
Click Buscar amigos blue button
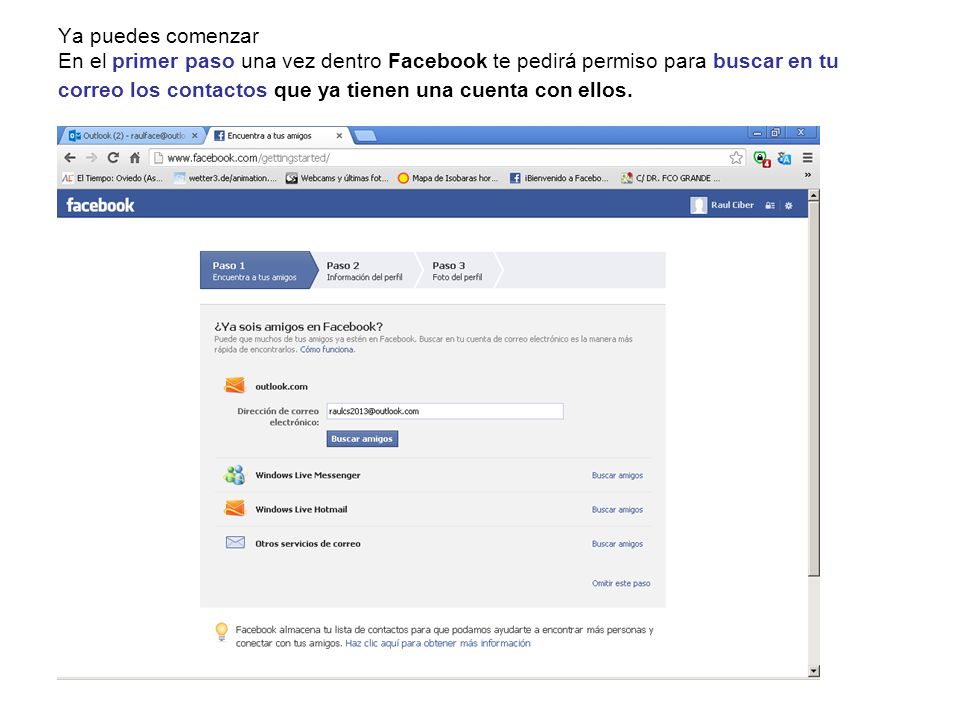362,439
